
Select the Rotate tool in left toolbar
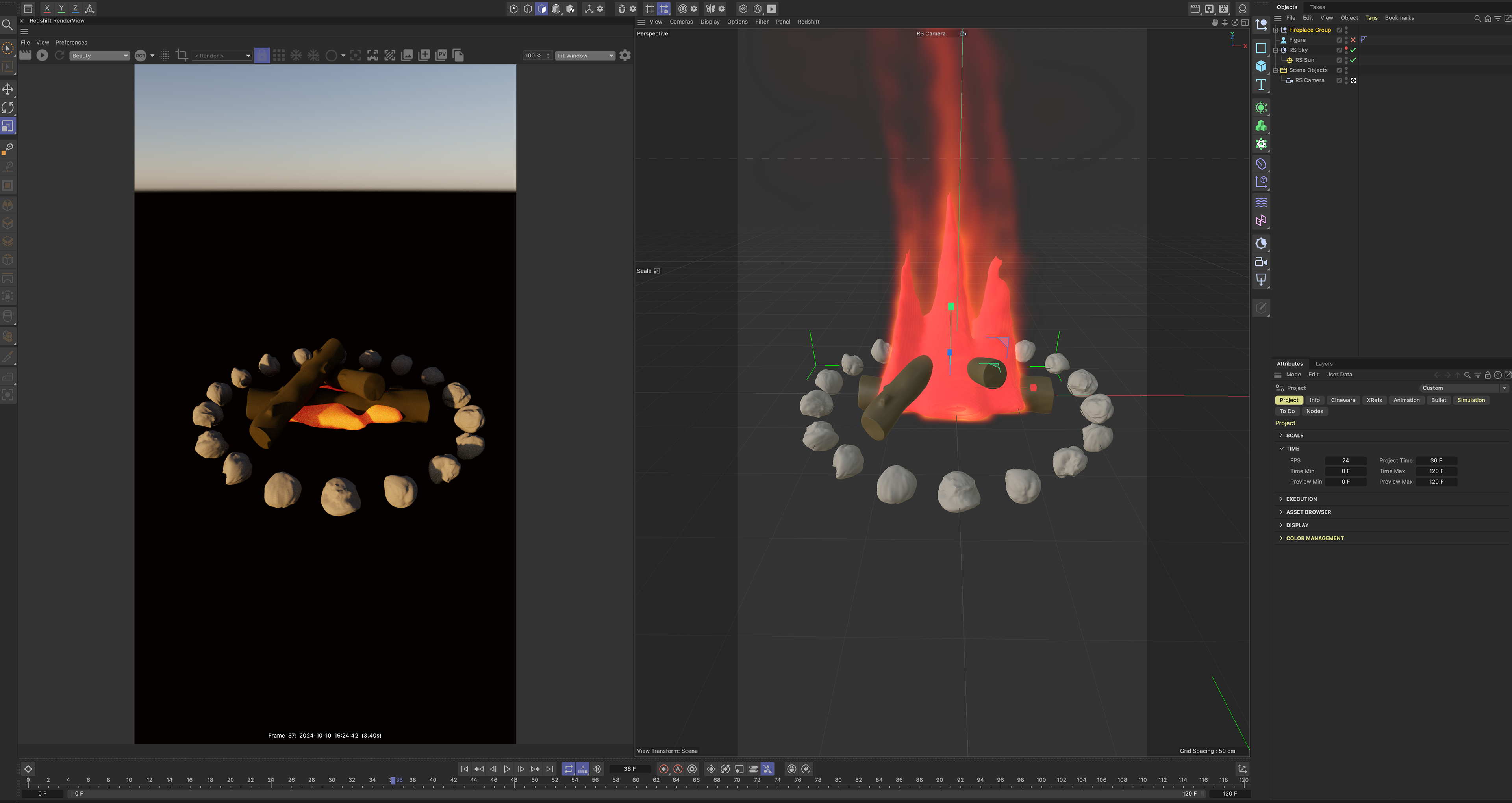(7, 108)
